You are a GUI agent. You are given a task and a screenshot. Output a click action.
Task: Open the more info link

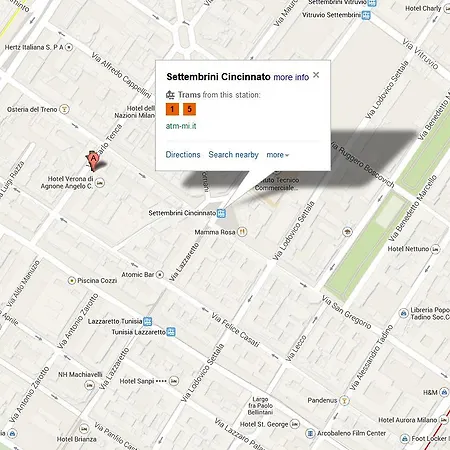(x=291, y=77)
